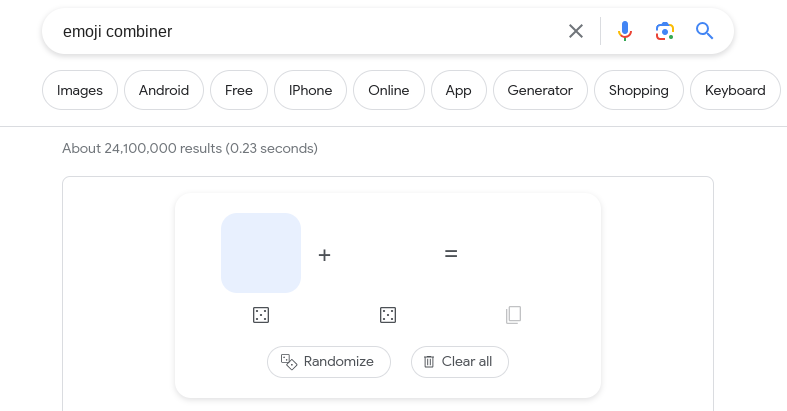Select the Keyboard filter chip

point(735,90)
